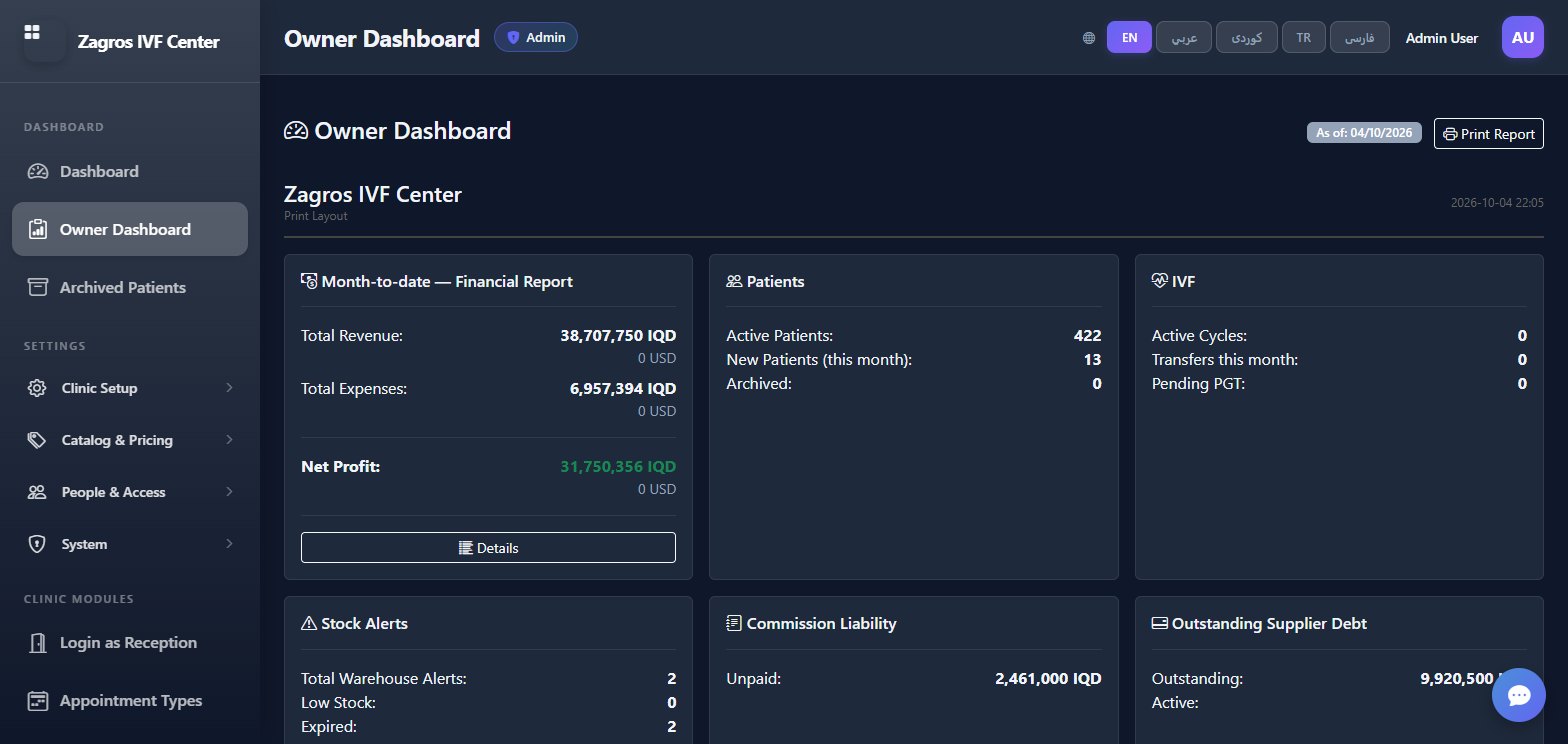Switch language to عربي
The height and width of the screenshot is (744, 1568).
[x=1184, y=38]
